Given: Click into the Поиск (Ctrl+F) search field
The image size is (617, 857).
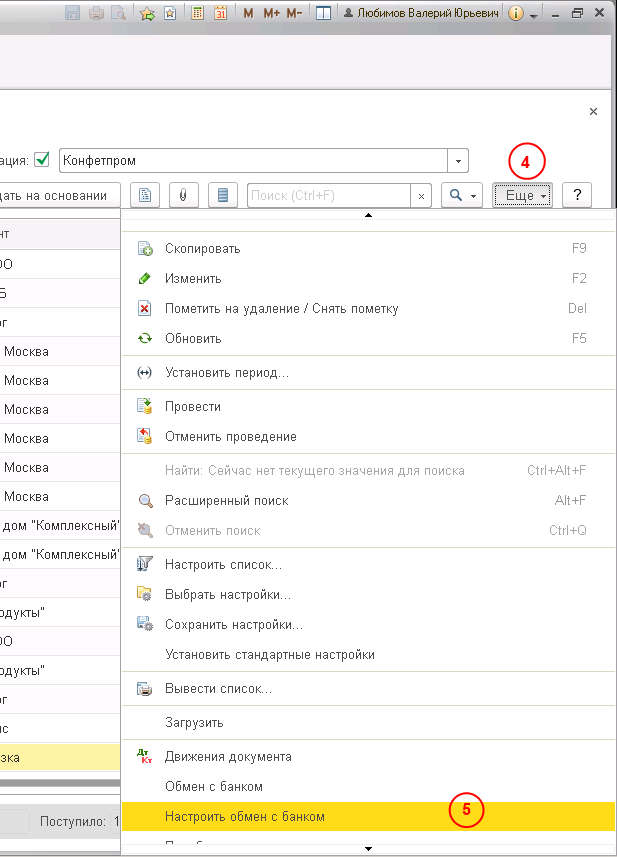Looking at the screenshot, I should [x=328, y=196].
